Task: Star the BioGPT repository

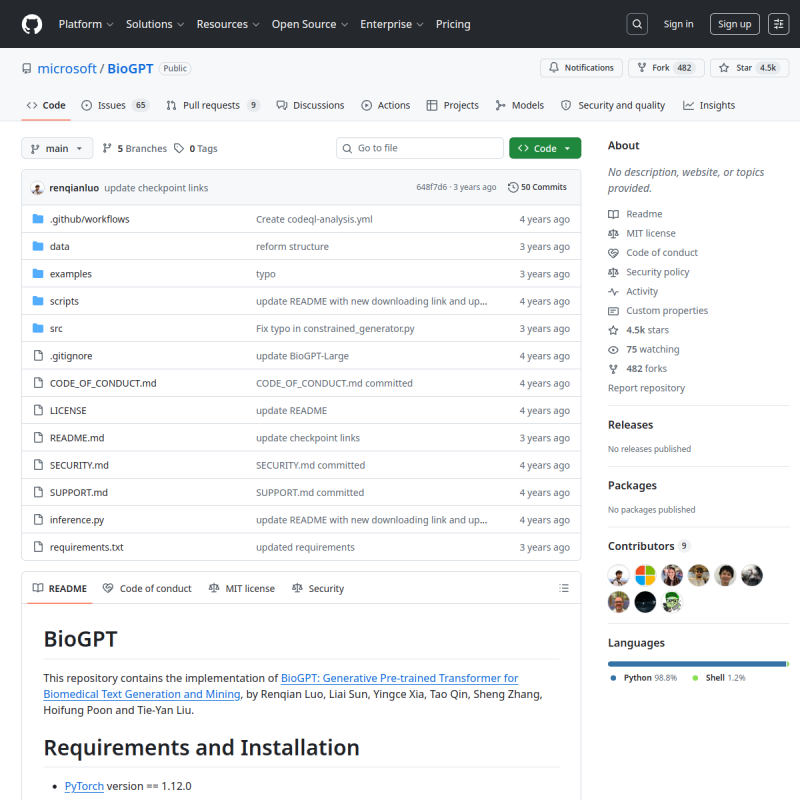Action: [749, 68]
